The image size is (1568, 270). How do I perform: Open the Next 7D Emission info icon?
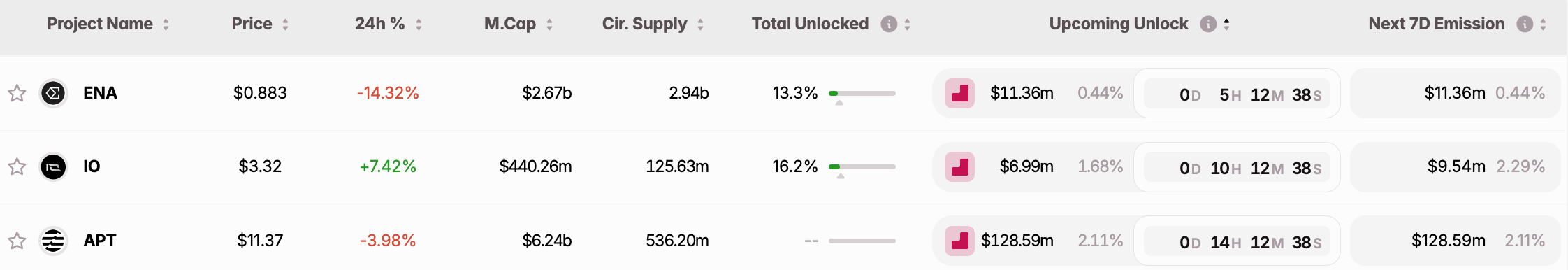[x=1525, y=24]
